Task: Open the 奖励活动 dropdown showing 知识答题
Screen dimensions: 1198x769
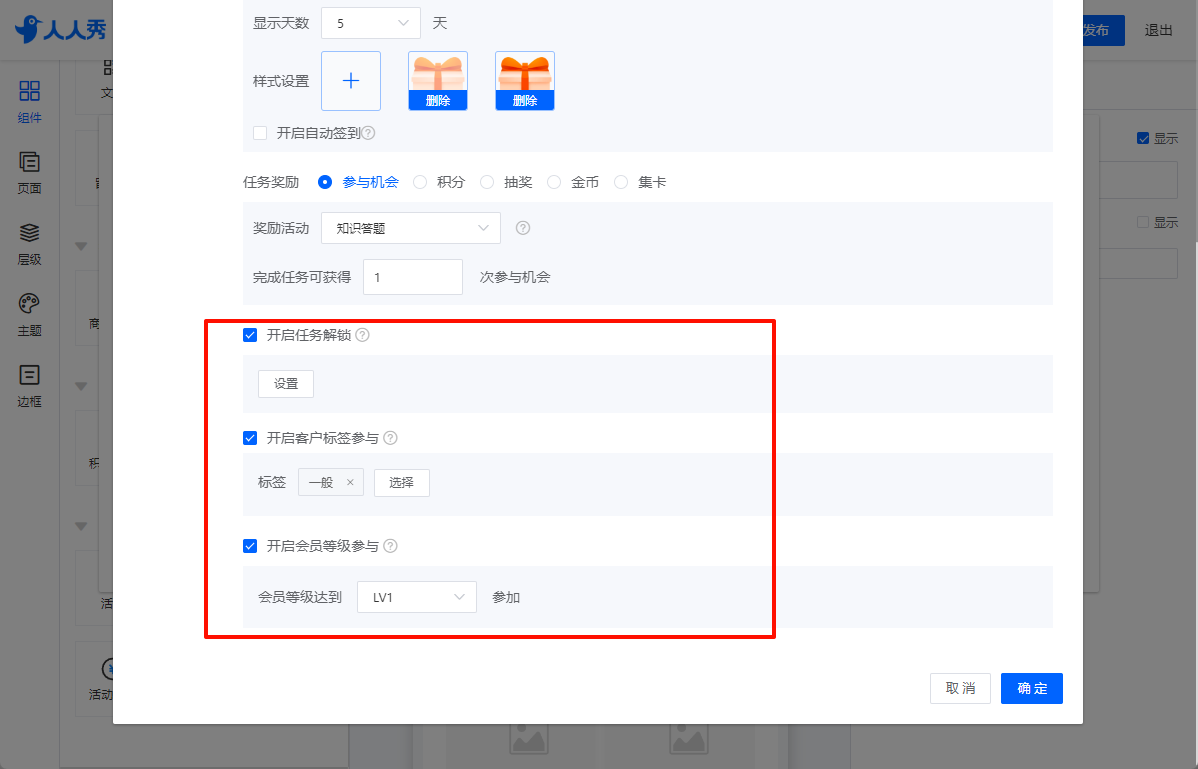Action: (411, 228)
